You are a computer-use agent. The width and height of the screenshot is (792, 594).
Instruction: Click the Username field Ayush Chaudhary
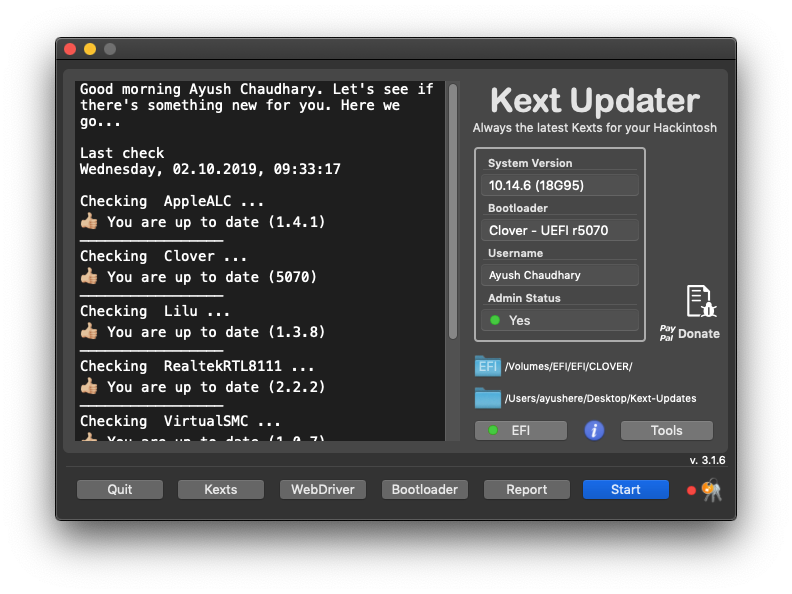point(560,275)
